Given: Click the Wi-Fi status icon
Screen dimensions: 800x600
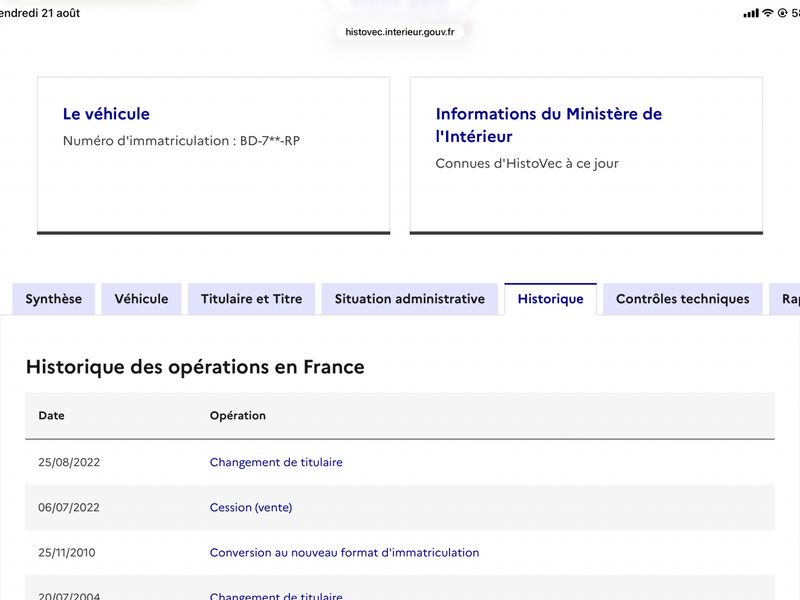Looking at the screenshot, I should [768, 13].
